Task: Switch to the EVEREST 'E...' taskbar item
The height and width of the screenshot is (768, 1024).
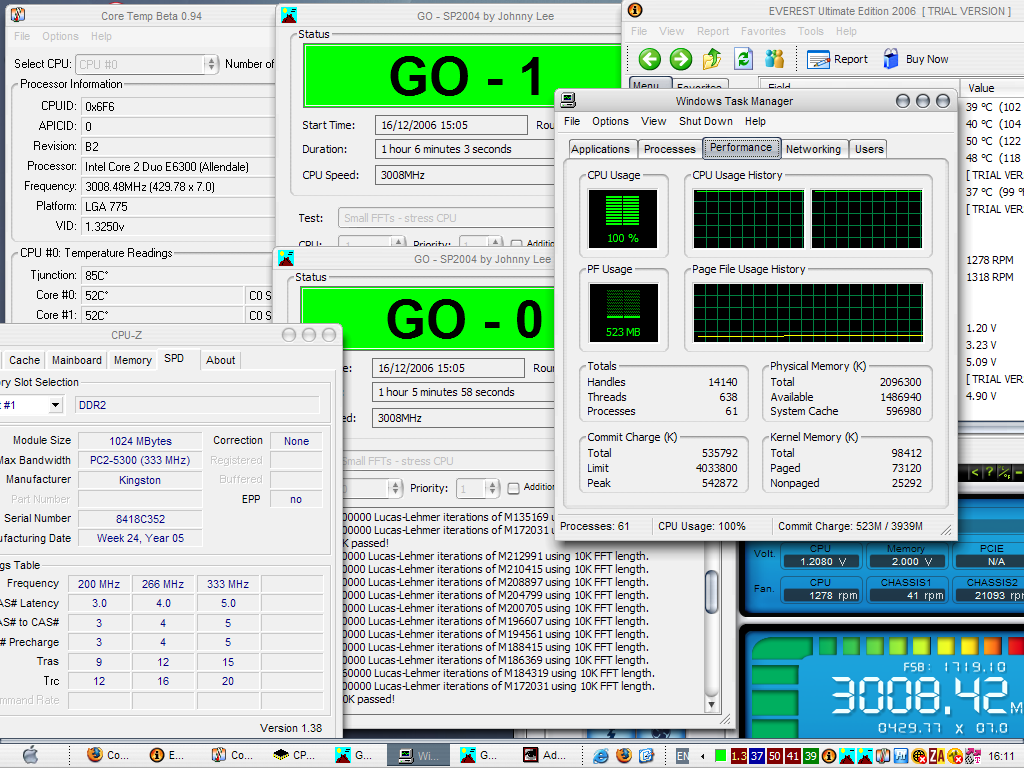Action: [x=167, y=756]
